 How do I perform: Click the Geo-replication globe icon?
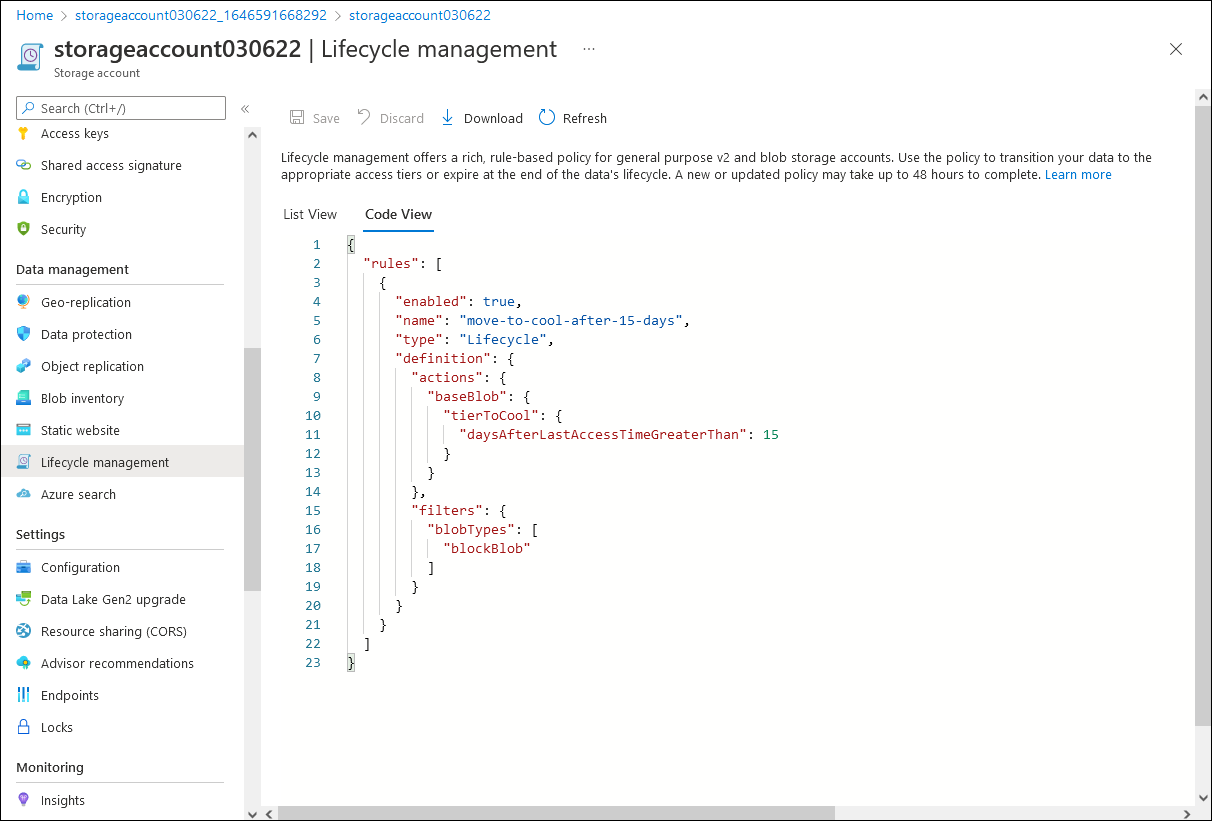coord(24,303)
